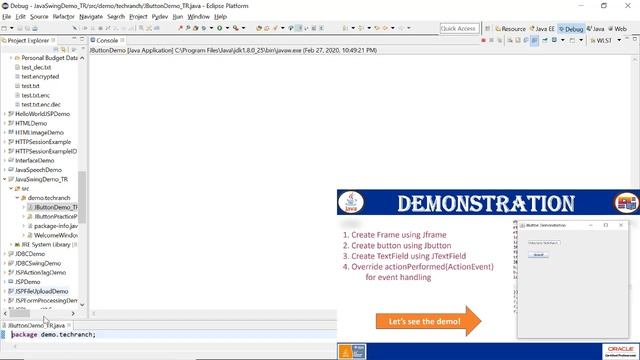640x360 pixels.
Task: Click Remove Launch icon in Console toolbar
Action: coord(491,40)
